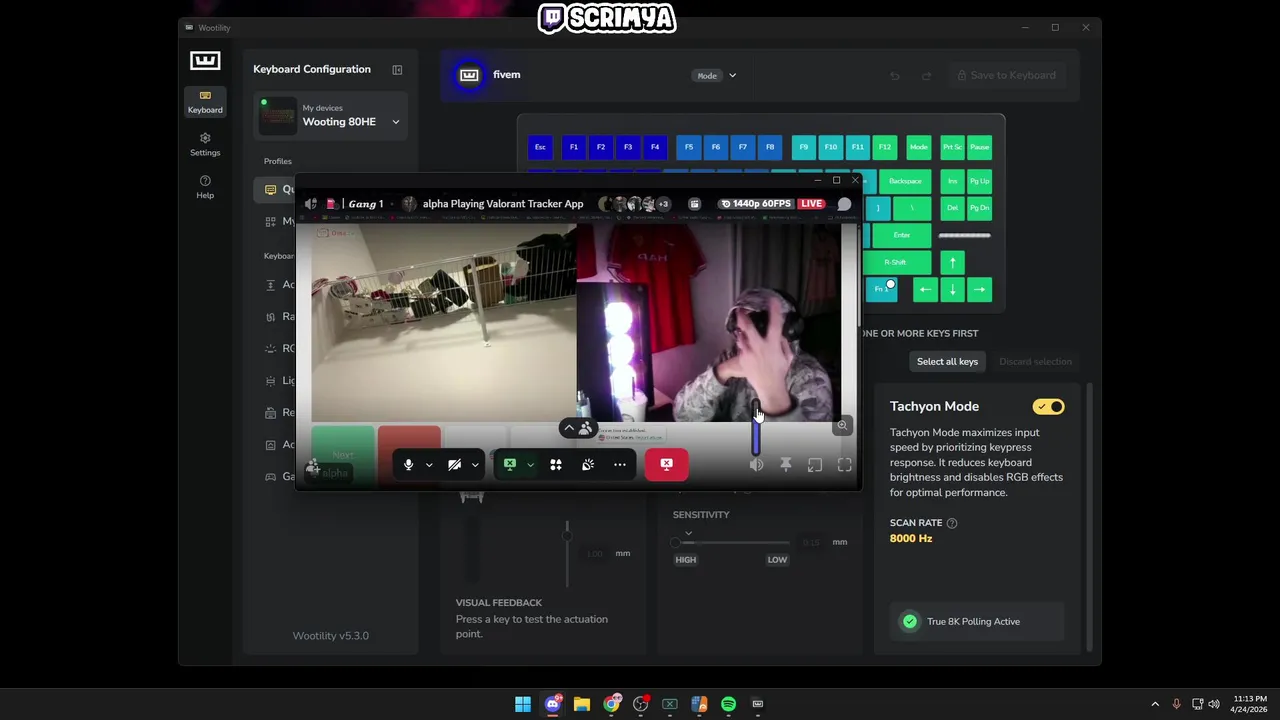Click speaker icon in Discord title bar
The height and width of the screenshot is (720, 1280).
coord(311,204)
